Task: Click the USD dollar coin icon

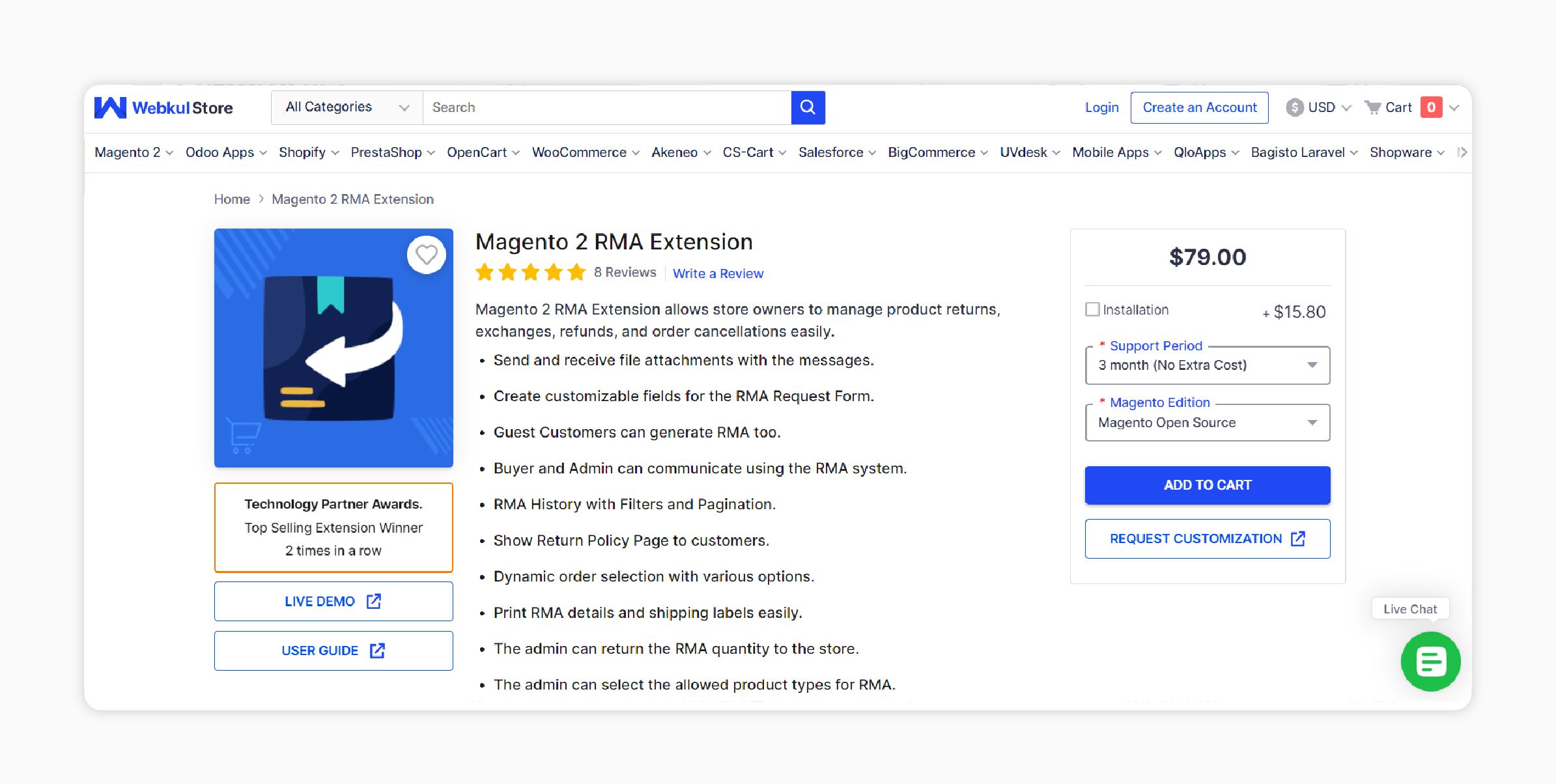Action: tap(1295, 107)
